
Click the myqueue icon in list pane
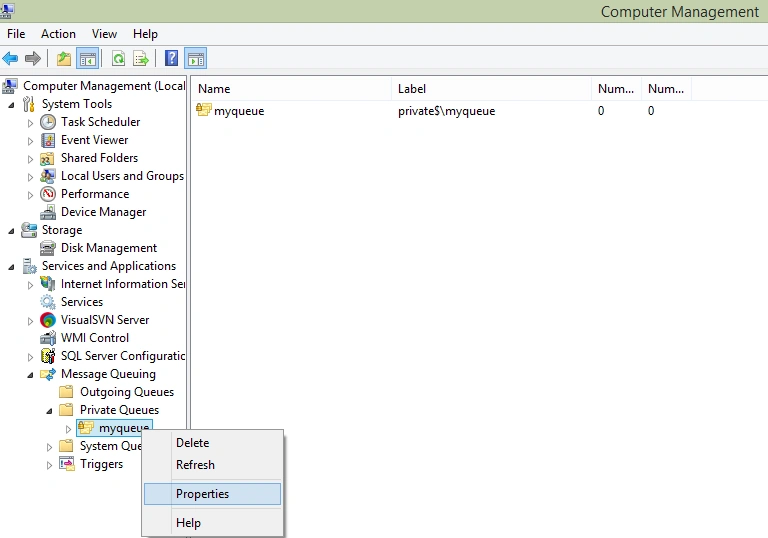[204, 109]
